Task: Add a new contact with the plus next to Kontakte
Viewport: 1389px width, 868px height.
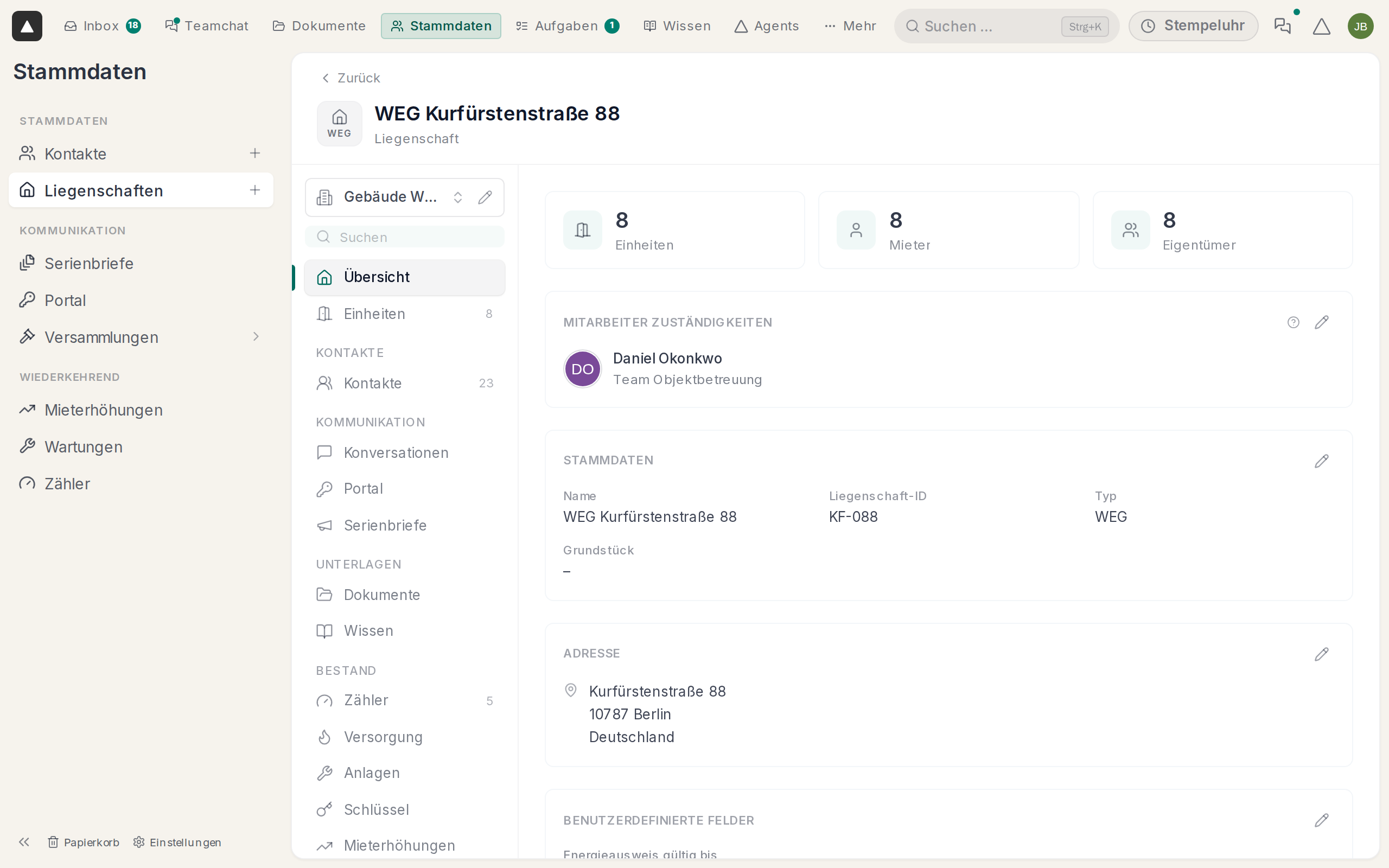Action: click(255, 154)
